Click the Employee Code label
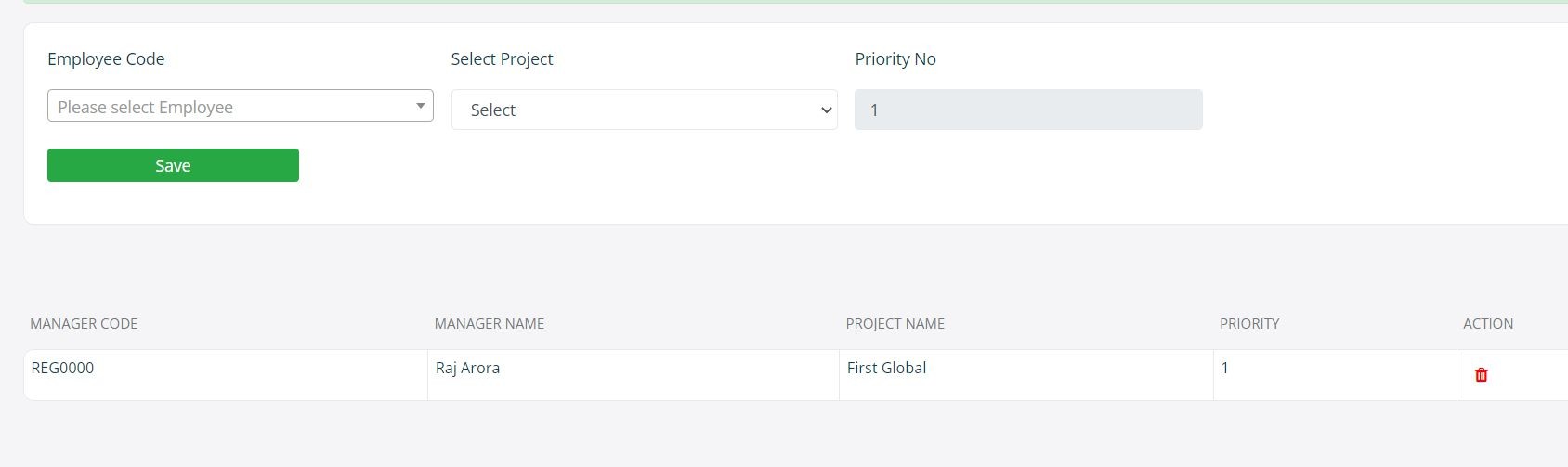 coord(106,58)
